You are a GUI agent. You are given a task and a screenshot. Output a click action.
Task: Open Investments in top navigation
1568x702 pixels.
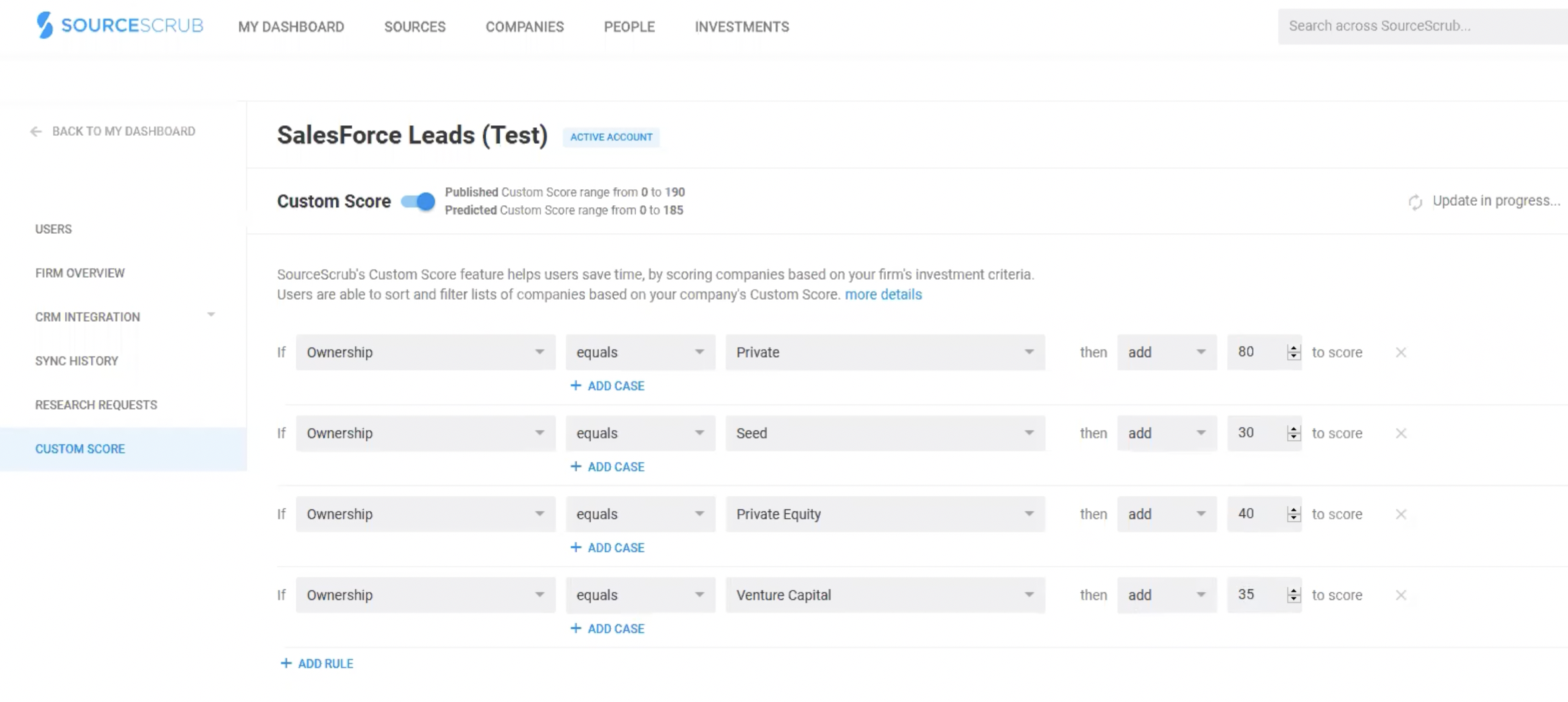[742, 27]
